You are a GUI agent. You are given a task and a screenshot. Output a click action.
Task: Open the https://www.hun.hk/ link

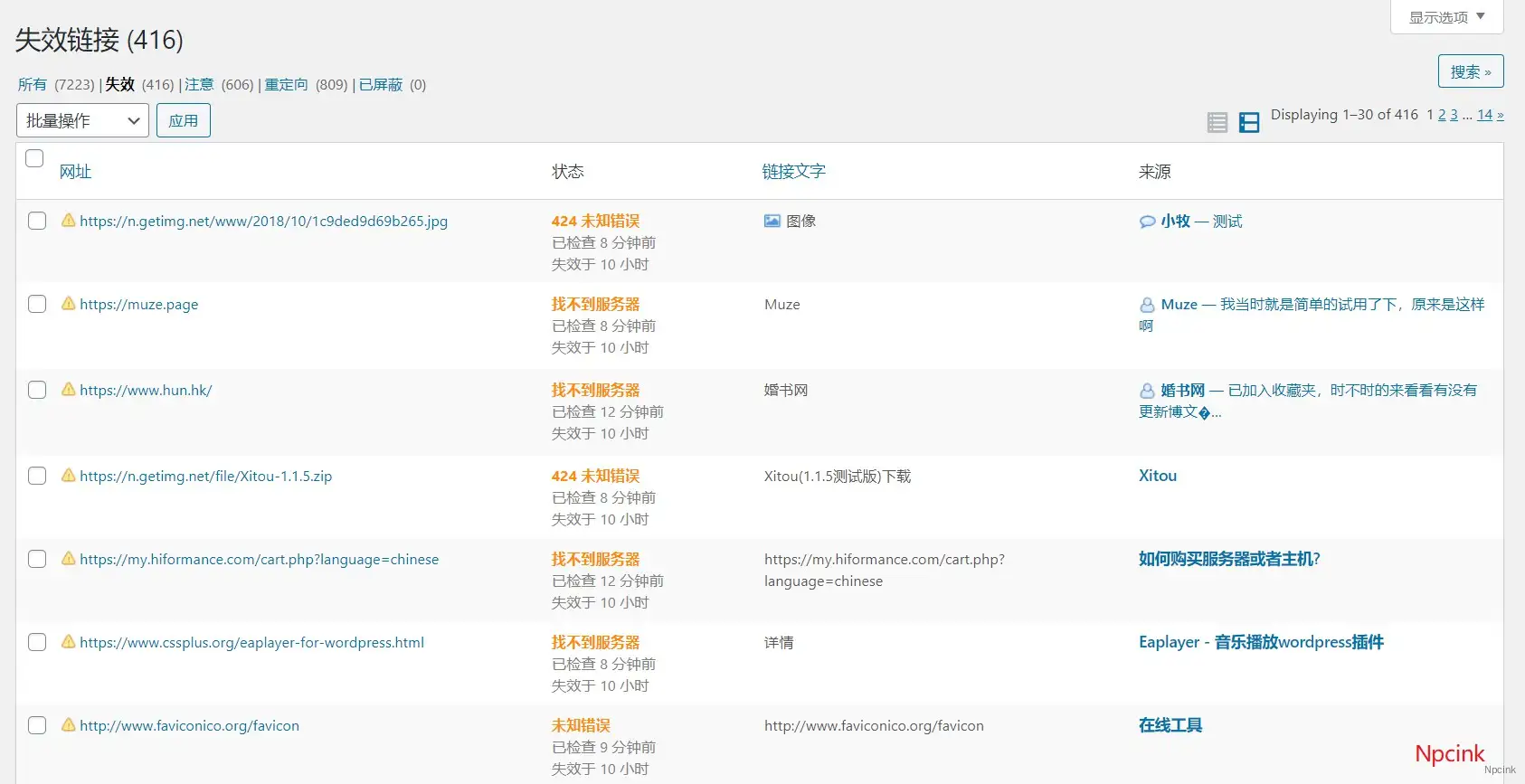point(146,390)
